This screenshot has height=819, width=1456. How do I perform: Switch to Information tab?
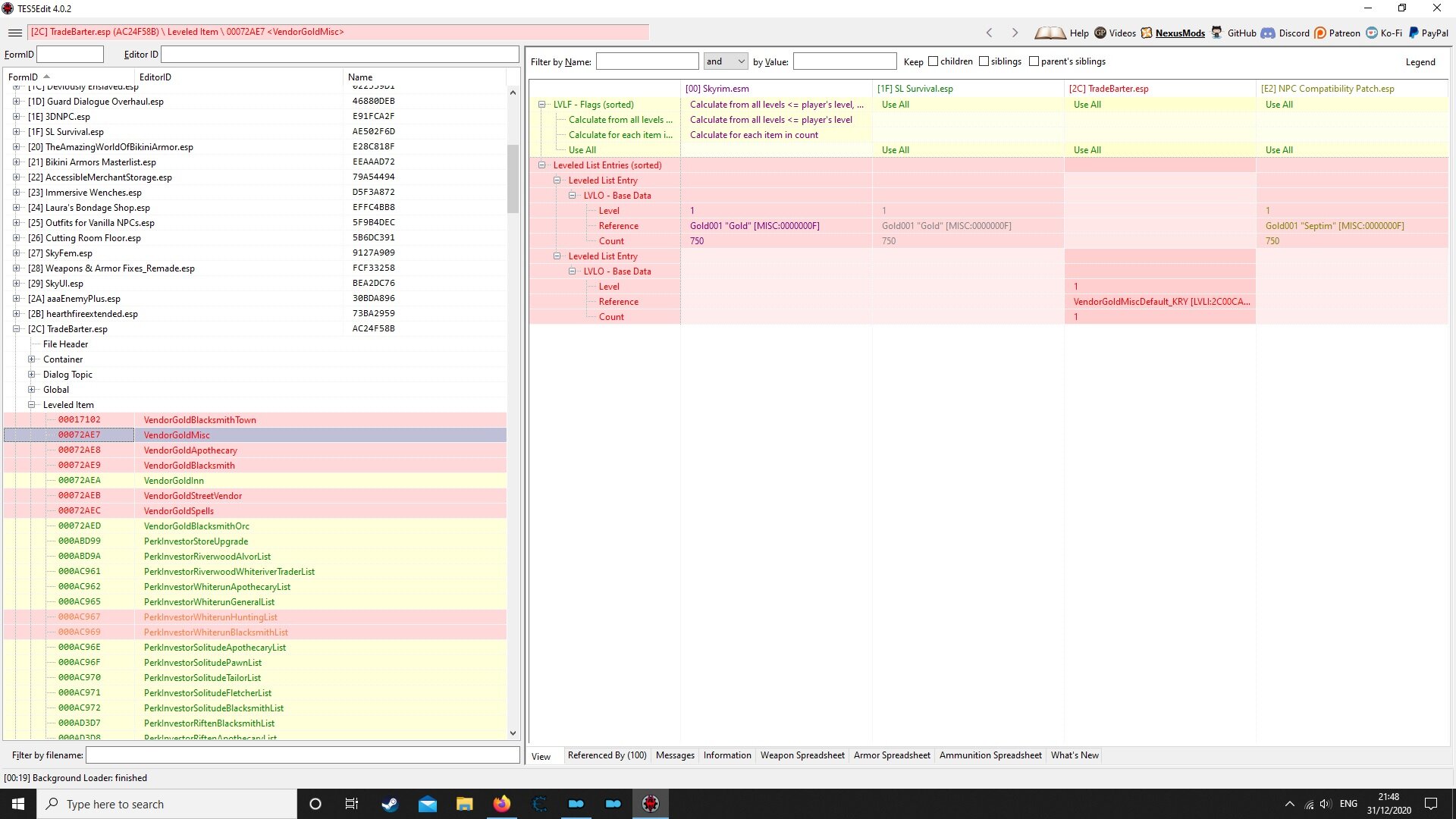point(727,755)
